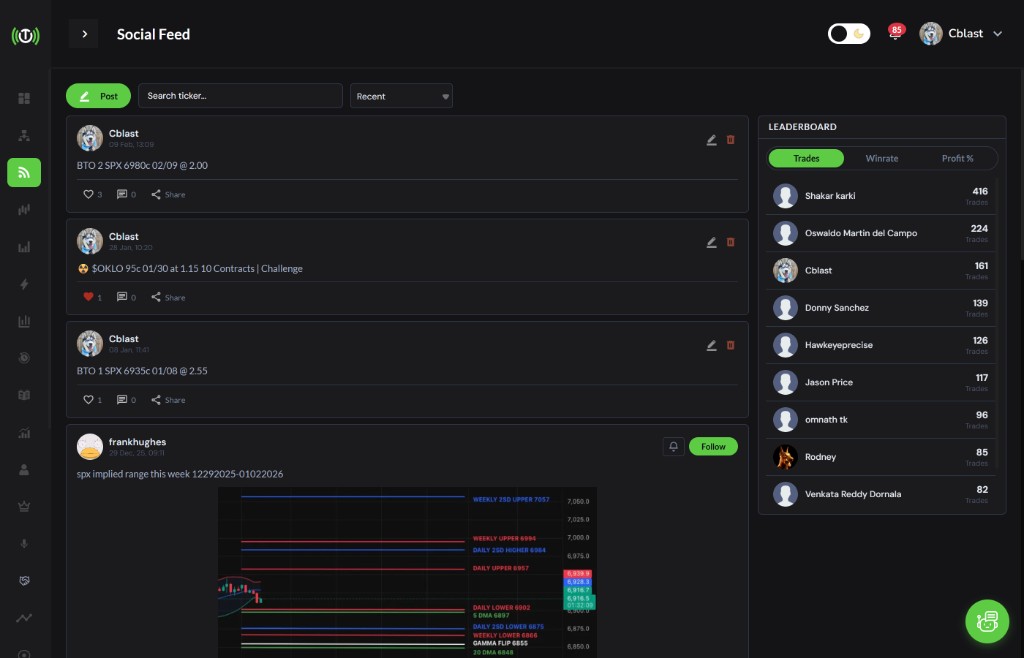The height and width of the screenshot is (658, 1024).
Task: Delete the $OKLO 95c post via trash icon
Action: (x=730, y=242)
